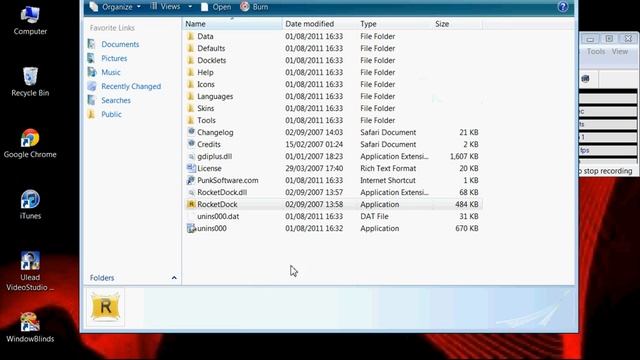640x360 pixels.
Task: Click the 1,607 KB size value
Action: pos(464,156)
